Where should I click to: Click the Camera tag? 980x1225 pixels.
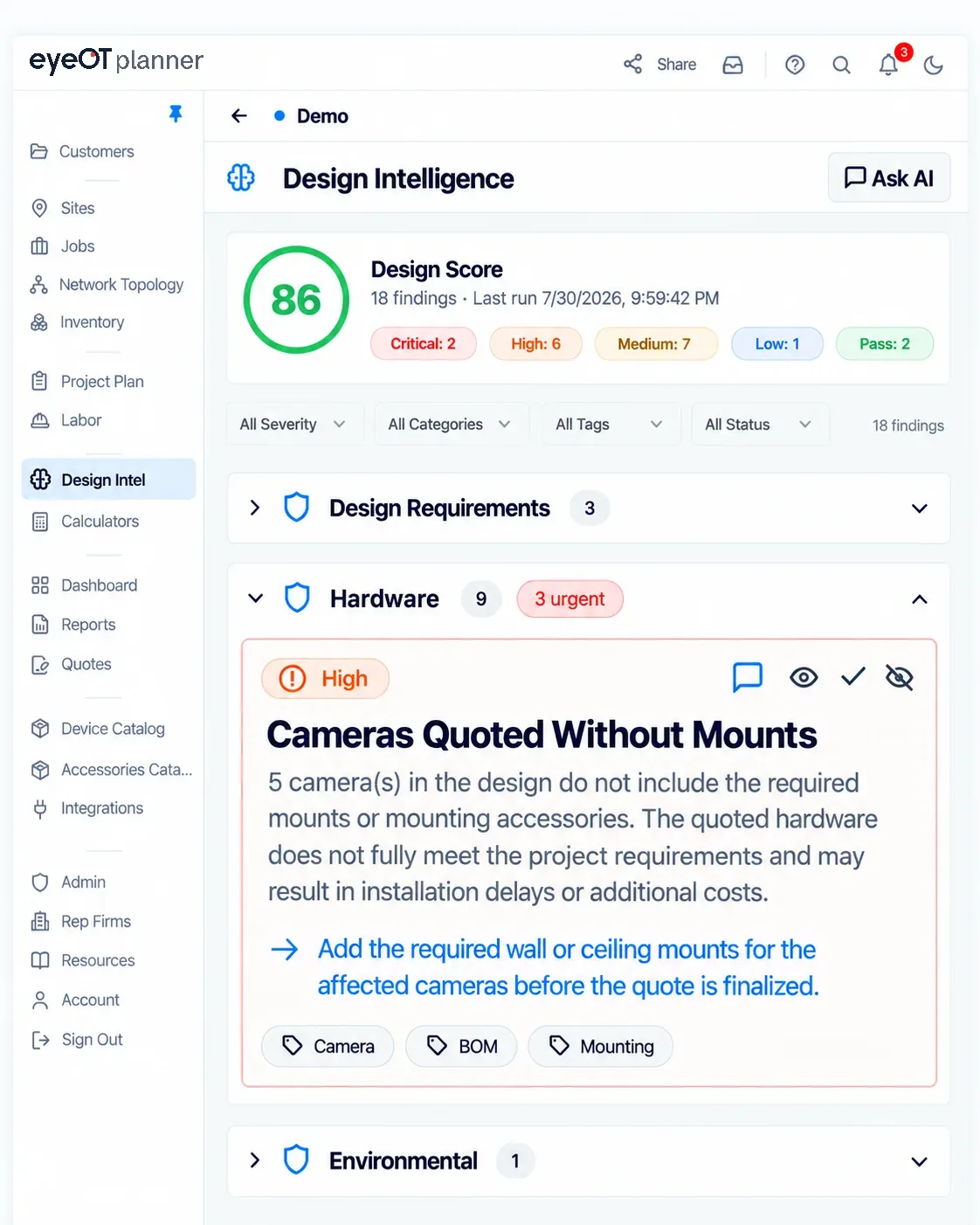pyautogui.click(x=328, y=1046)
